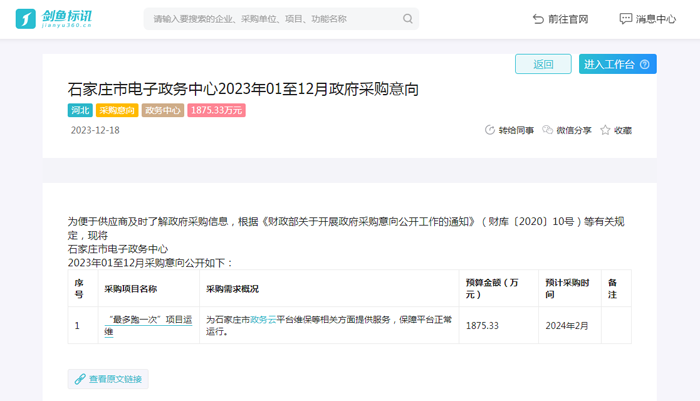Open 消息中心 message icon
Screen dimensions: 700x401
click(625, 19)
